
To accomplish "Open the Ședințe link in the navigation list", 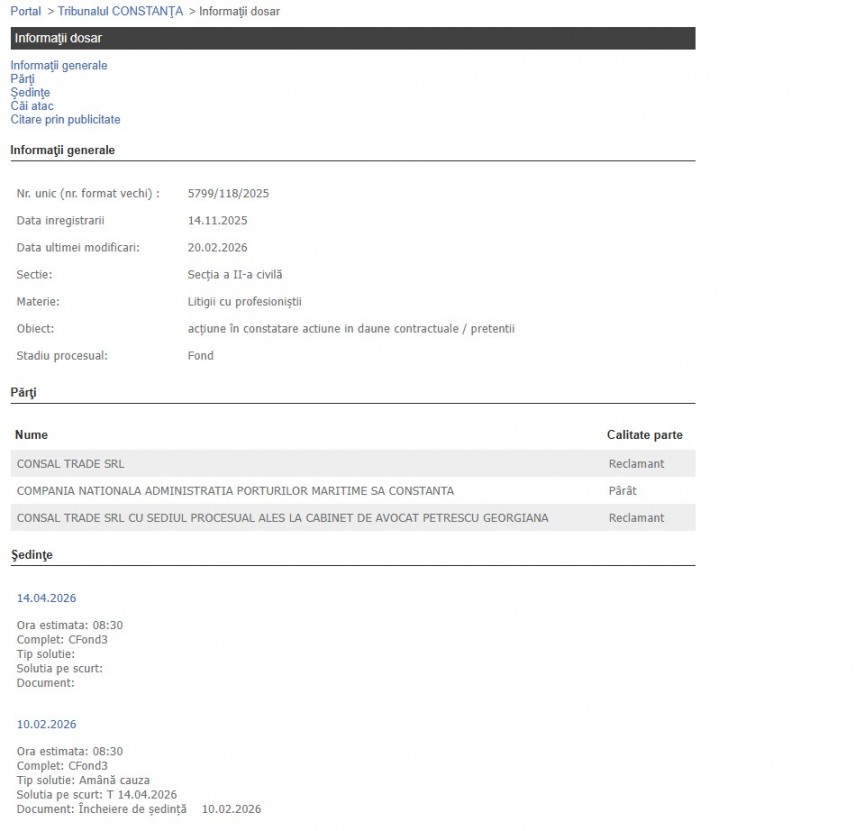I will (x=30, y=93).
